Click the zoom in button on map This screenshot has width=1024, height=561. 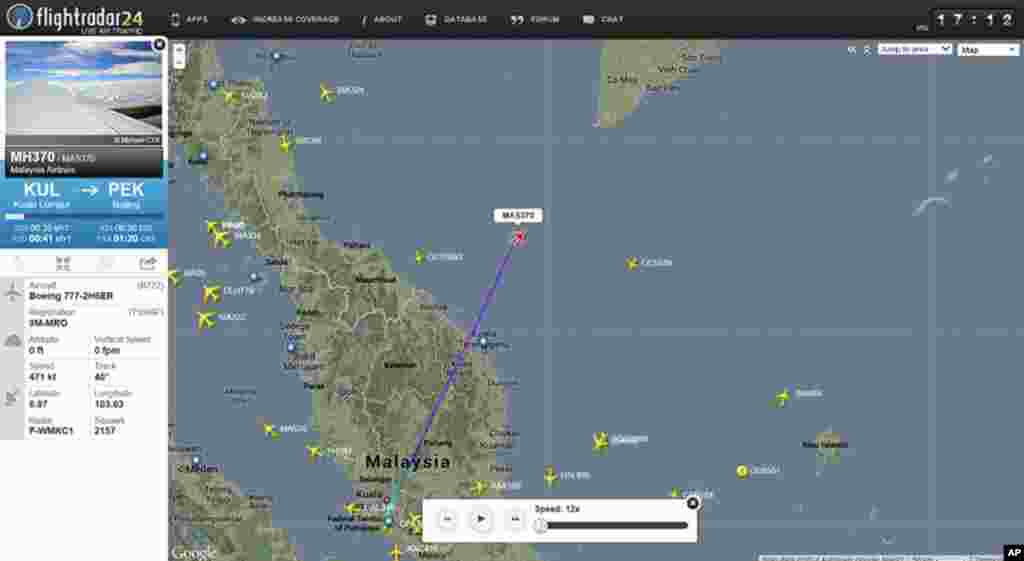(179, 48)
